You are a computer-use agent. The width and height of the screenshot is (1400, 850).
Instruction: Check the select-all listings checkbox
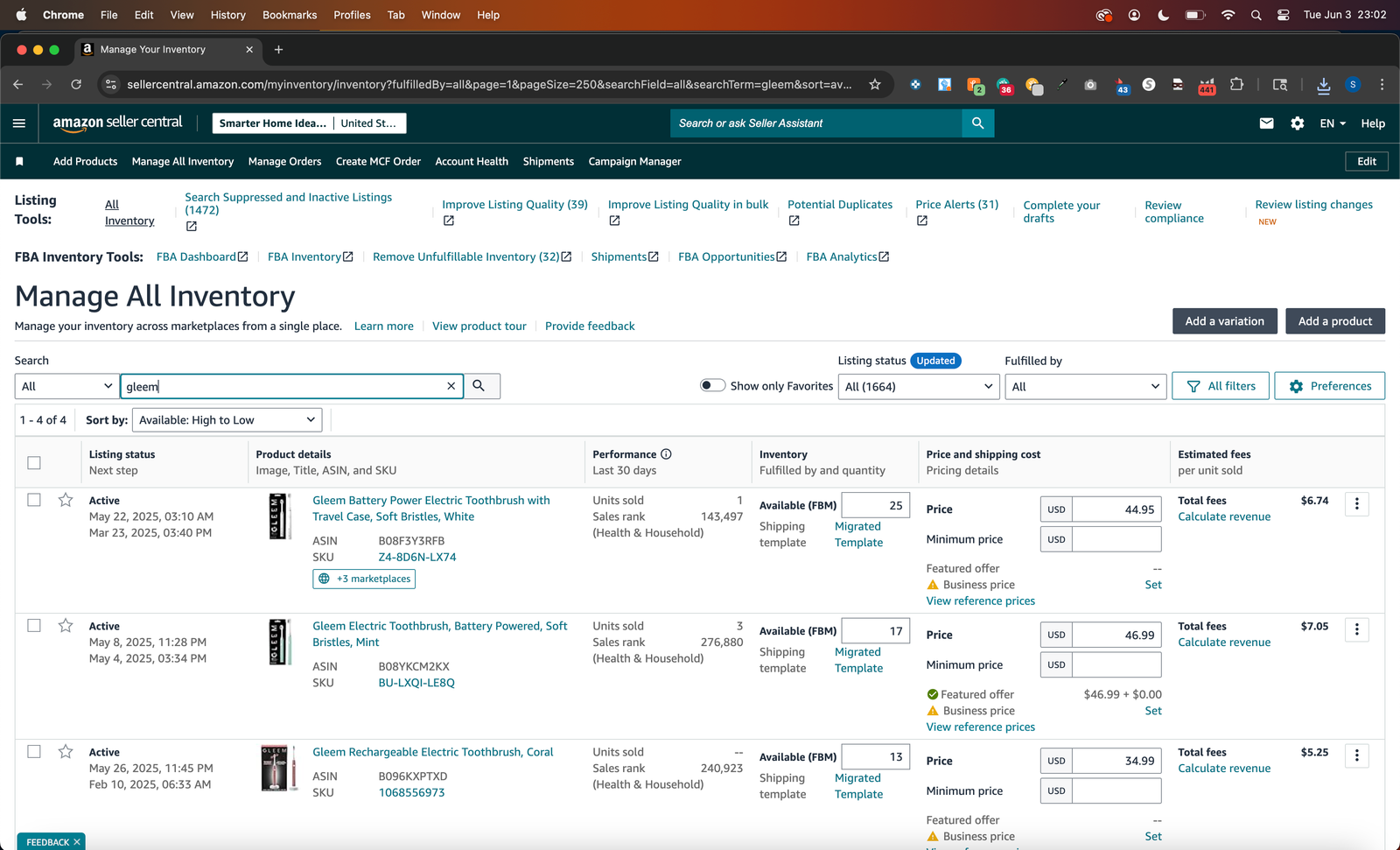click(x=34, y=462)
